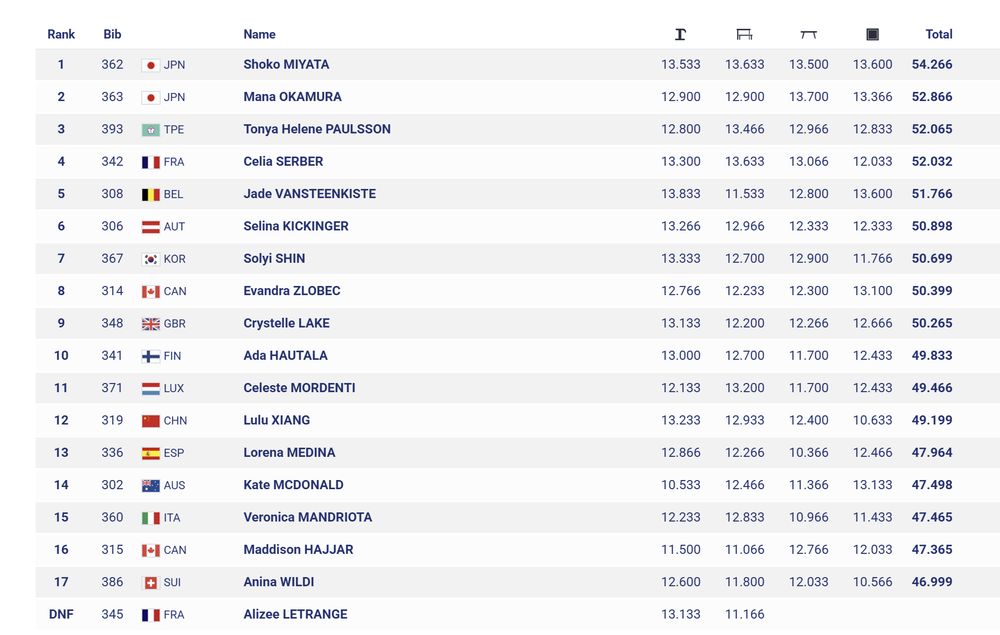Click the Chinese Taipei flag icon

pyautogui.click(x=151, y=130)
